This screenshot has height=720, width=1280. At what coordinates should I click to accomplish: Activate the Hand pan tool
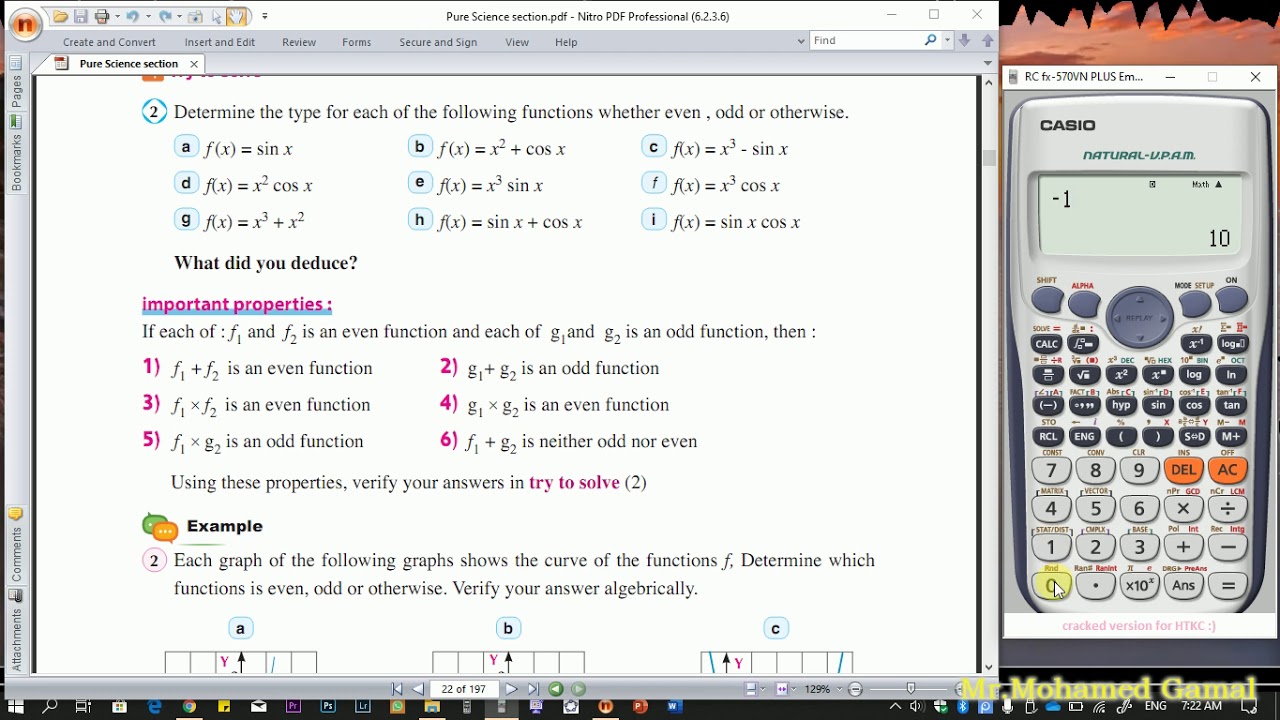[237, 16]
